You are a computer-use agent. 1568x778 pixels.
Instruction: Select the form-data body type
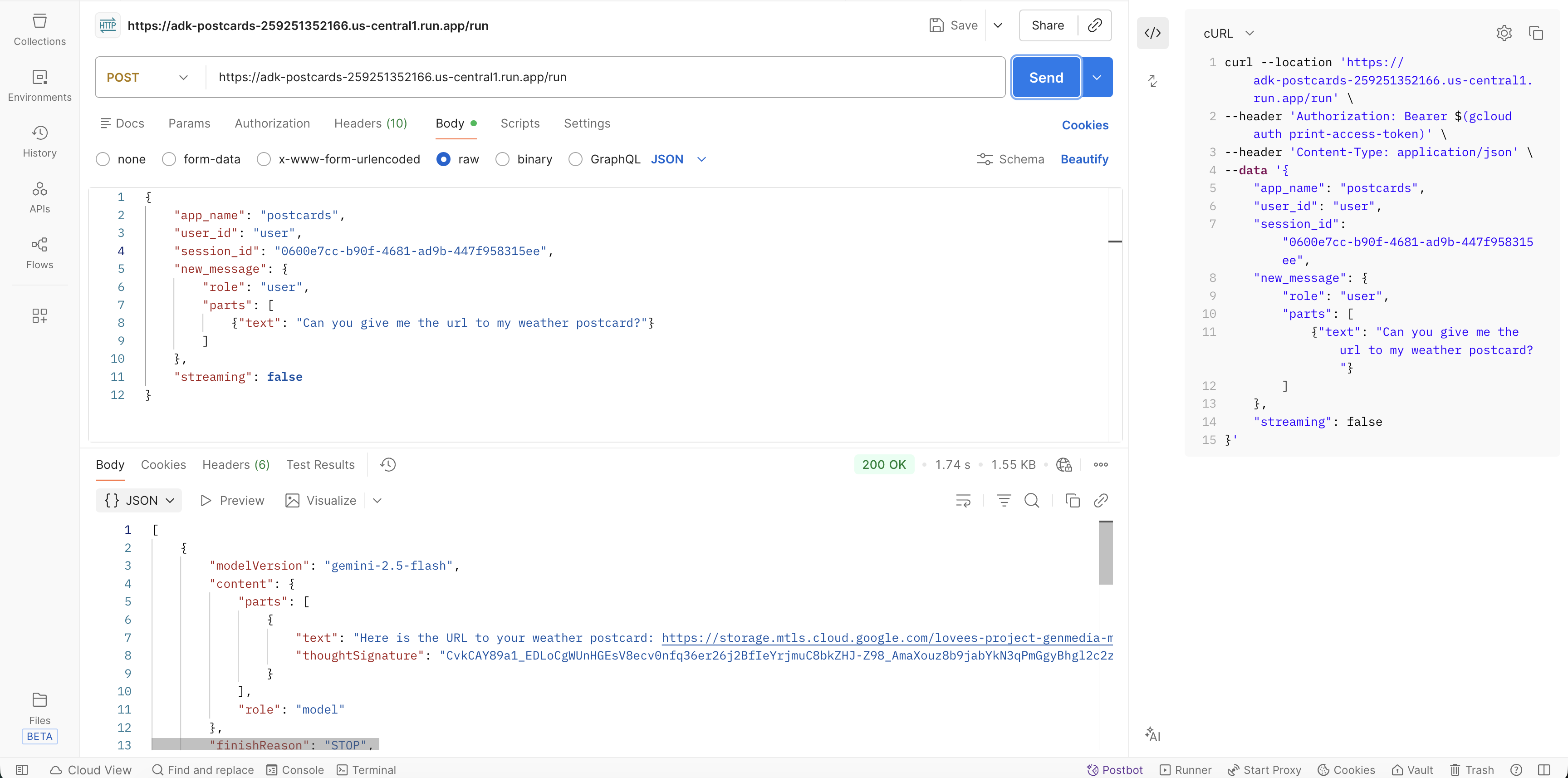[169, 159]
